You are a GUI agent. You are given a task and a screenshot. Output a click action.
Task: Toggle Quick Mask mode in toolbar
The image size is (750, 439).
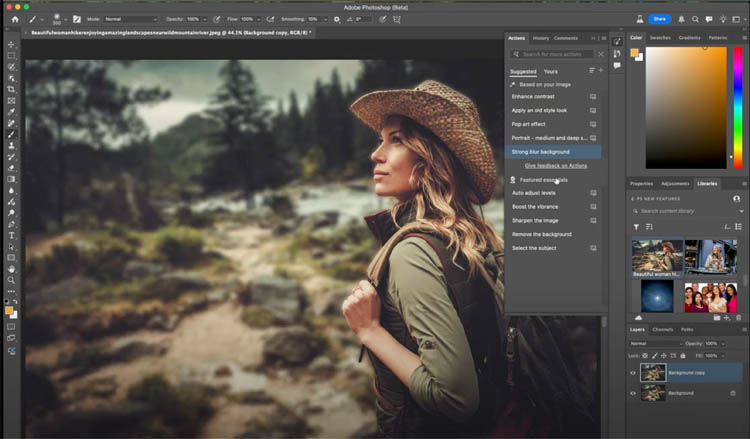pos(11,327)
